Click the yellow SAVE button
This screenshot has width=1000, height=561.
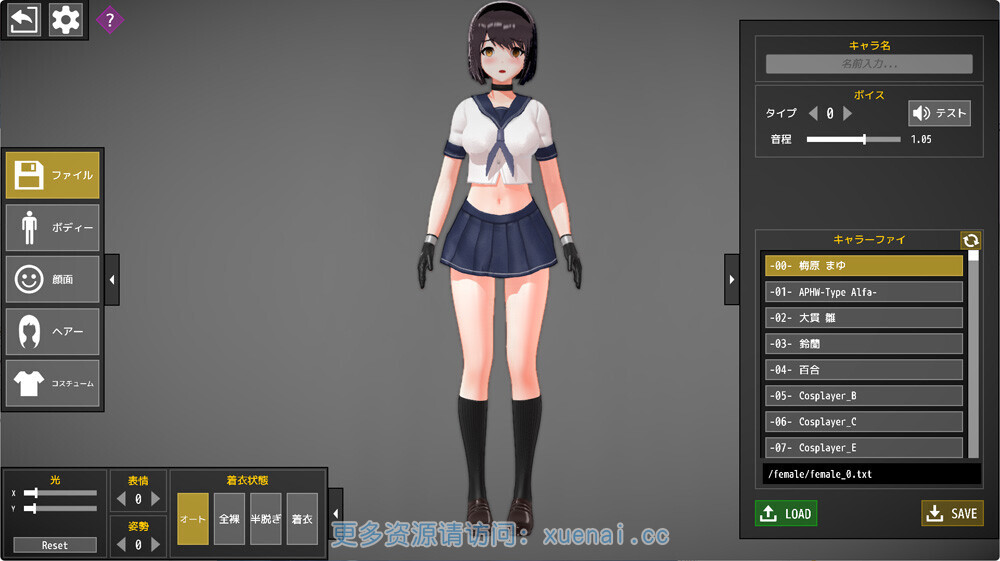point(952,514)
